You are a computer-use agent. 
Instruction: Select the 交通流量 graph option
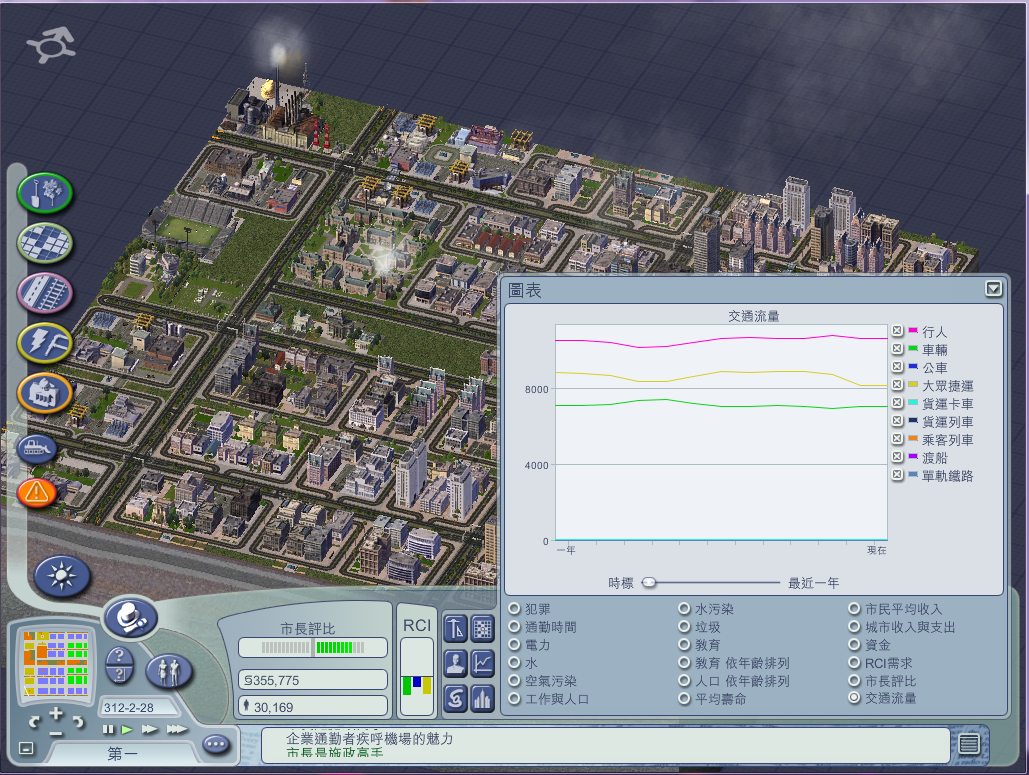[854, 698]
